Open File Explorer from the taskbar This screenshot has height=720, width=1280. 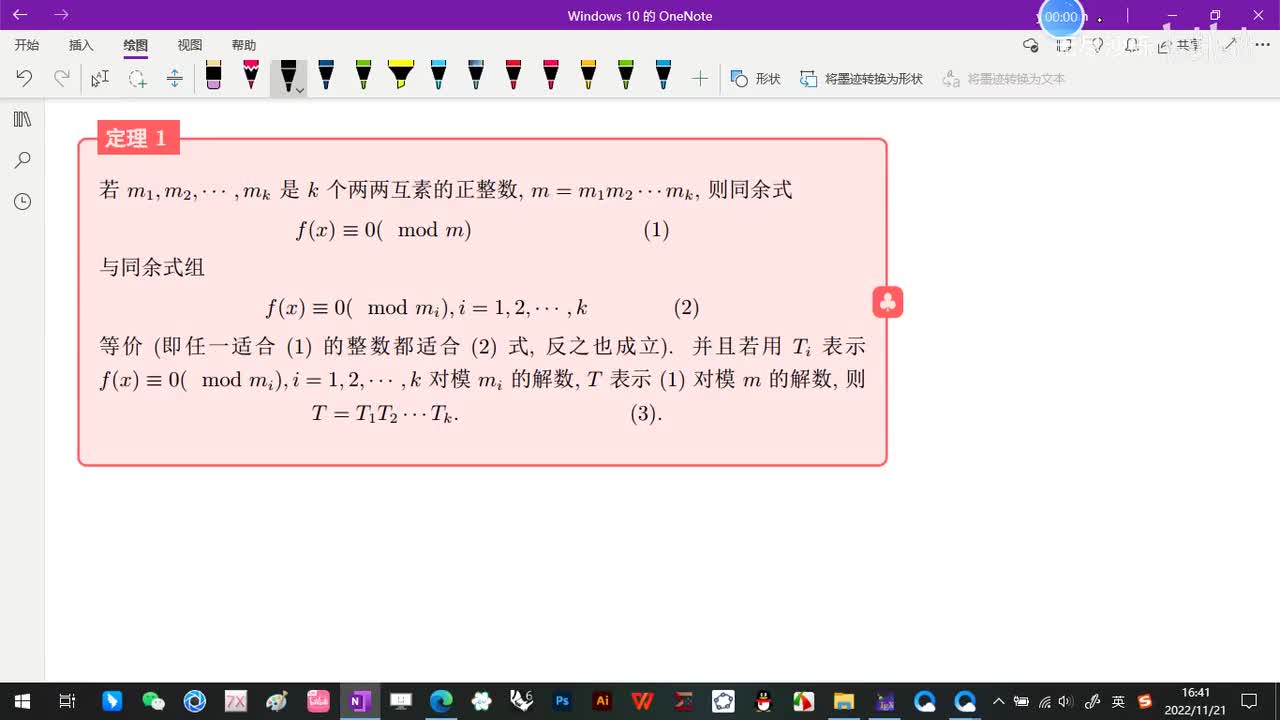(844, 701)
